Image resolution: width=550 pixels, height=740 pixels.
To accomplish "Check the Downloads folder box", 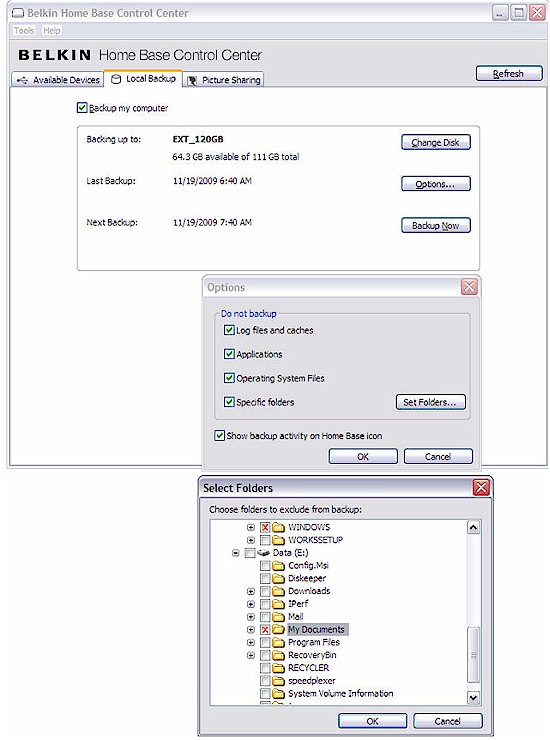I will (x=265, y=591).
